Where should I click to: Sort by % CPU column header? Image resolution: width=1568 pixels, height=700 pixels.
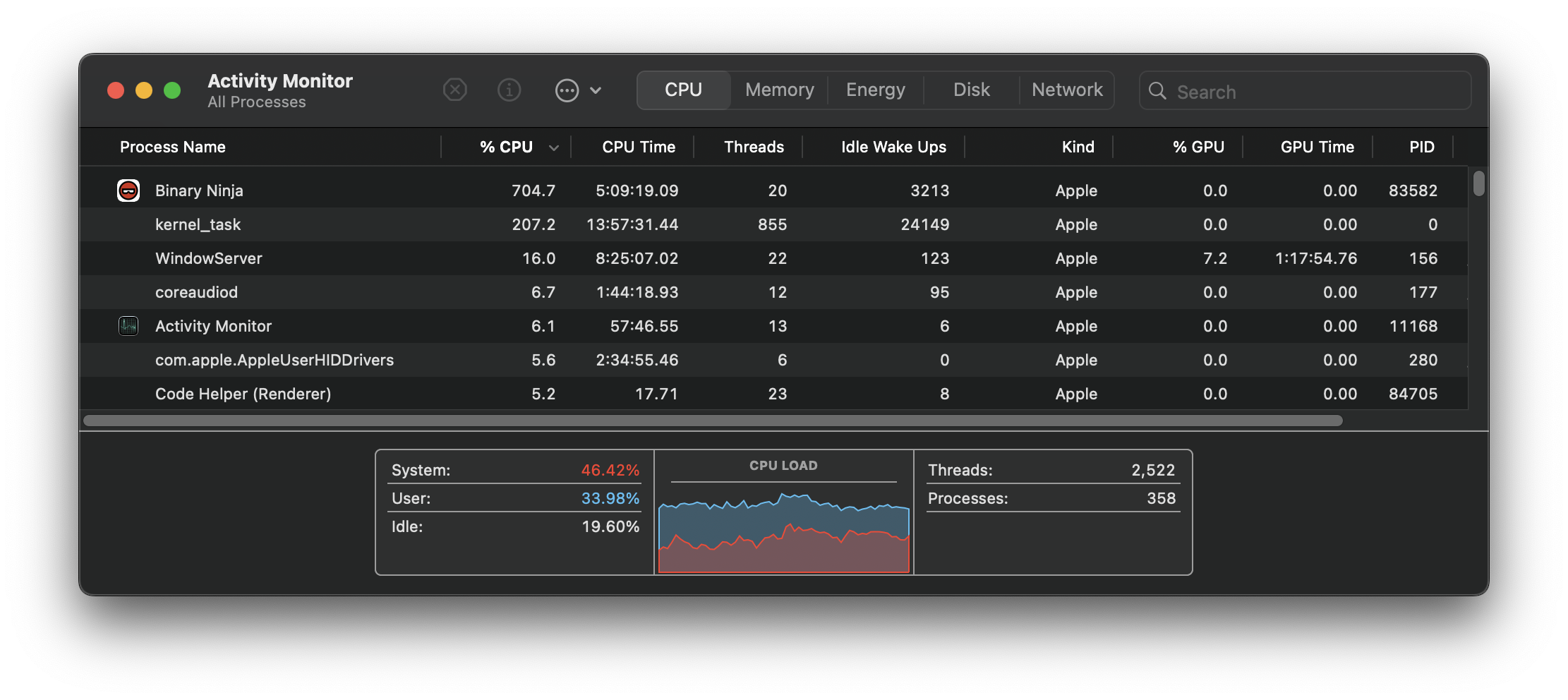(506, 147)
